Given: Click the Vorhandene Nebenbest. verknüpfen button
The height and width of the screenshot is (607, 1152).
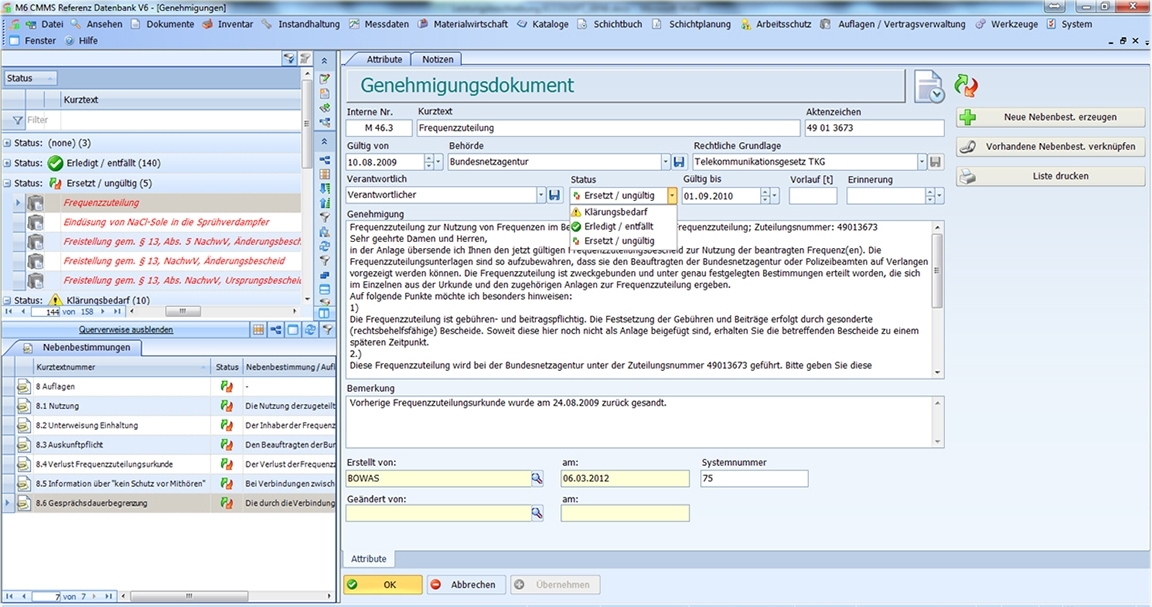Looking at the screenshot, I should [1051, 146].
